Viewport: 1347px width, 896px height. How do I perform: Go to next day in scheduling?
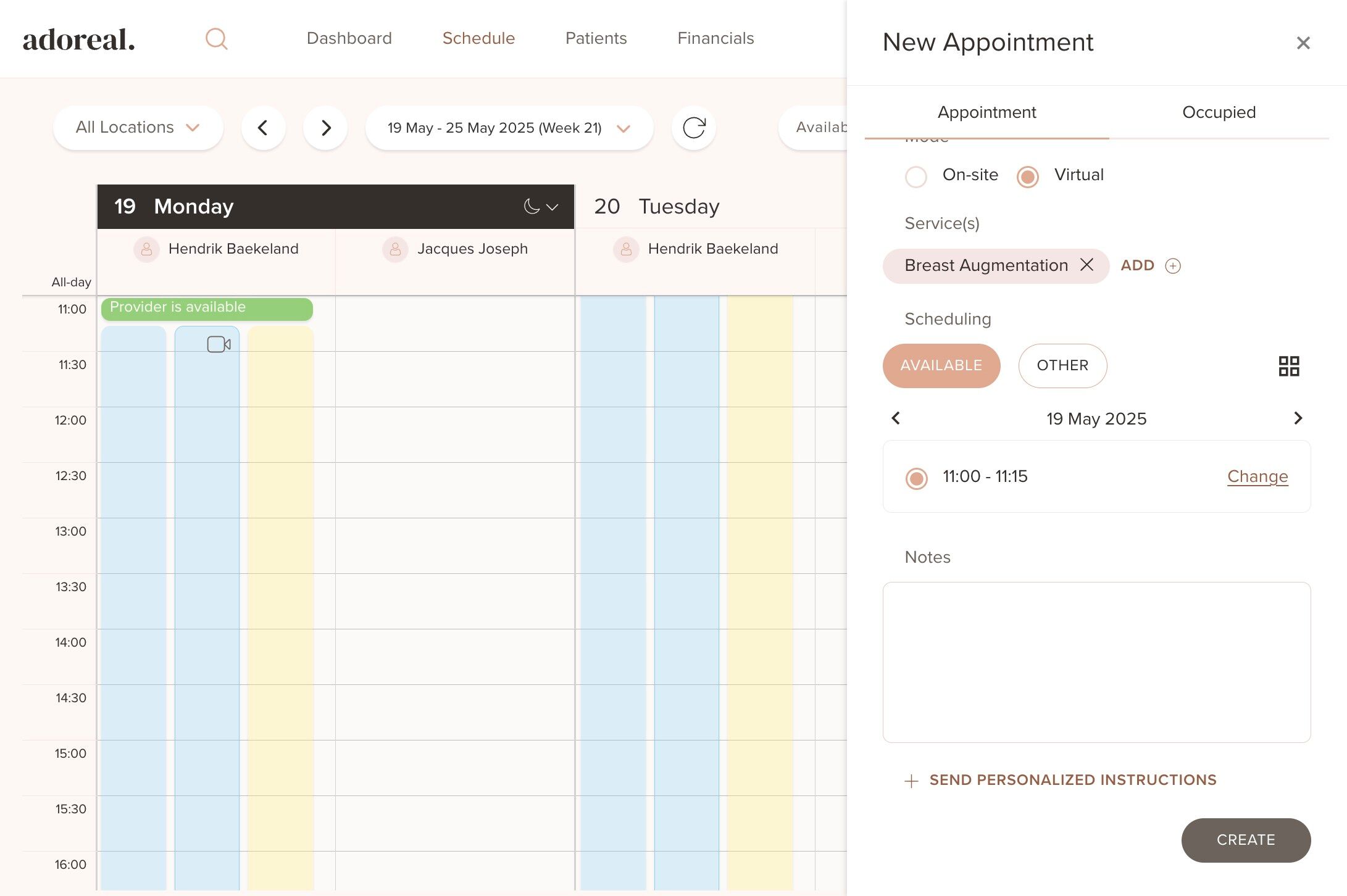point(1298,418)
